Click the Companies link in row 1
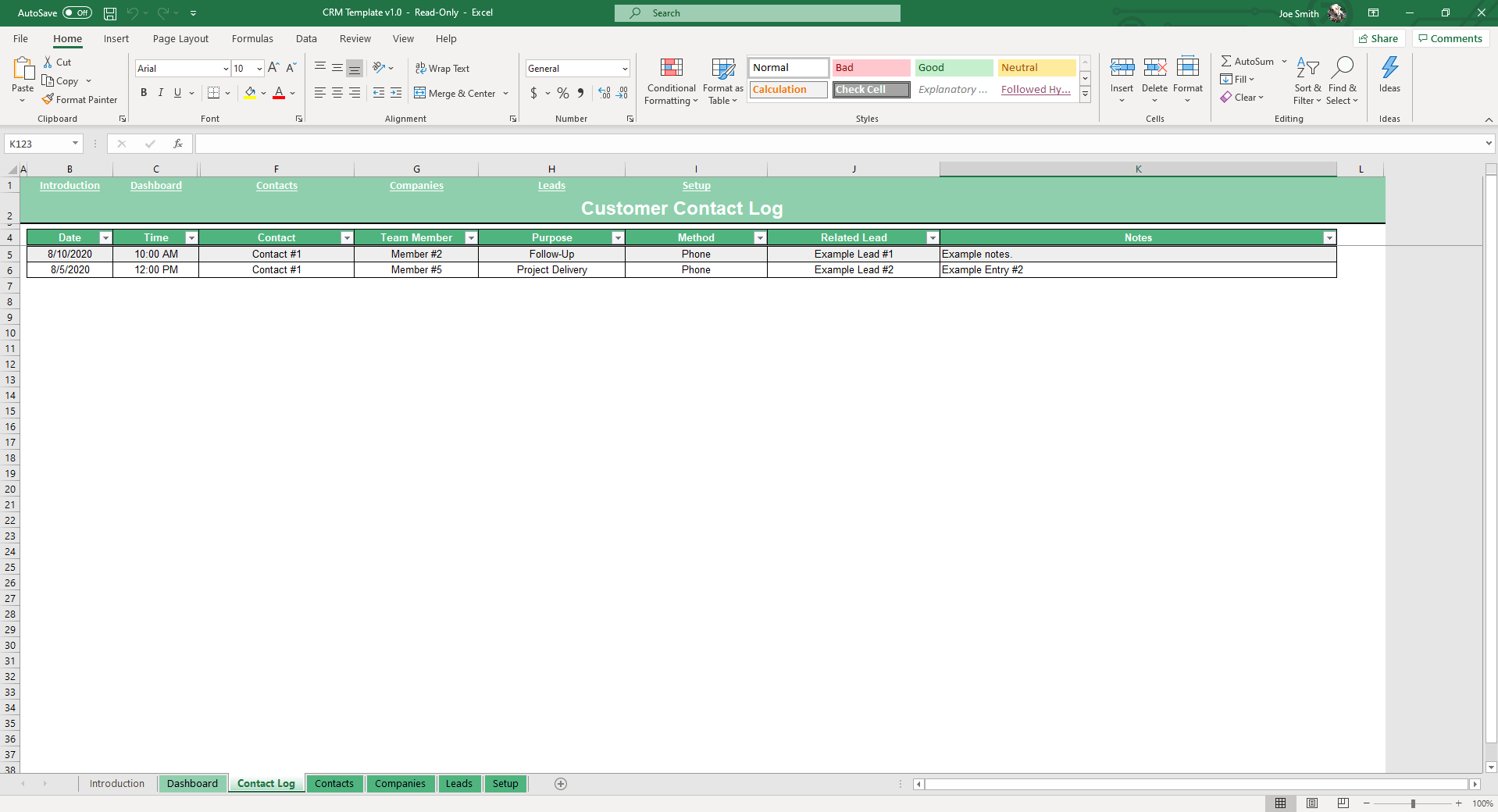Screen dimensions: 1498x812 pyautogui.click(x=416, y=186)
